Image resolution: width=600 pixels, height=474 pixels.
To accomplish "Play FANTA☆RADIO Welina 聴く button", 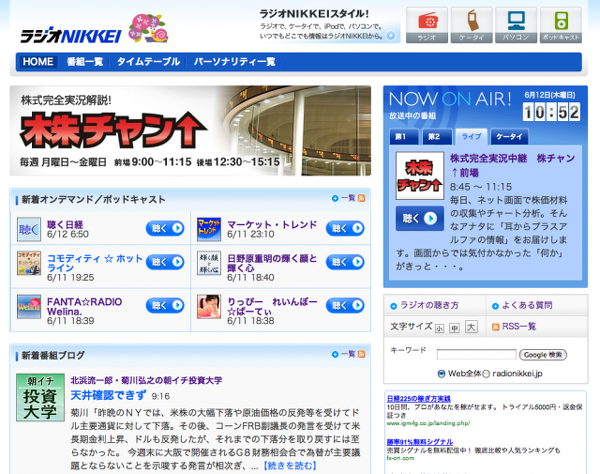I will coord(165,305).
